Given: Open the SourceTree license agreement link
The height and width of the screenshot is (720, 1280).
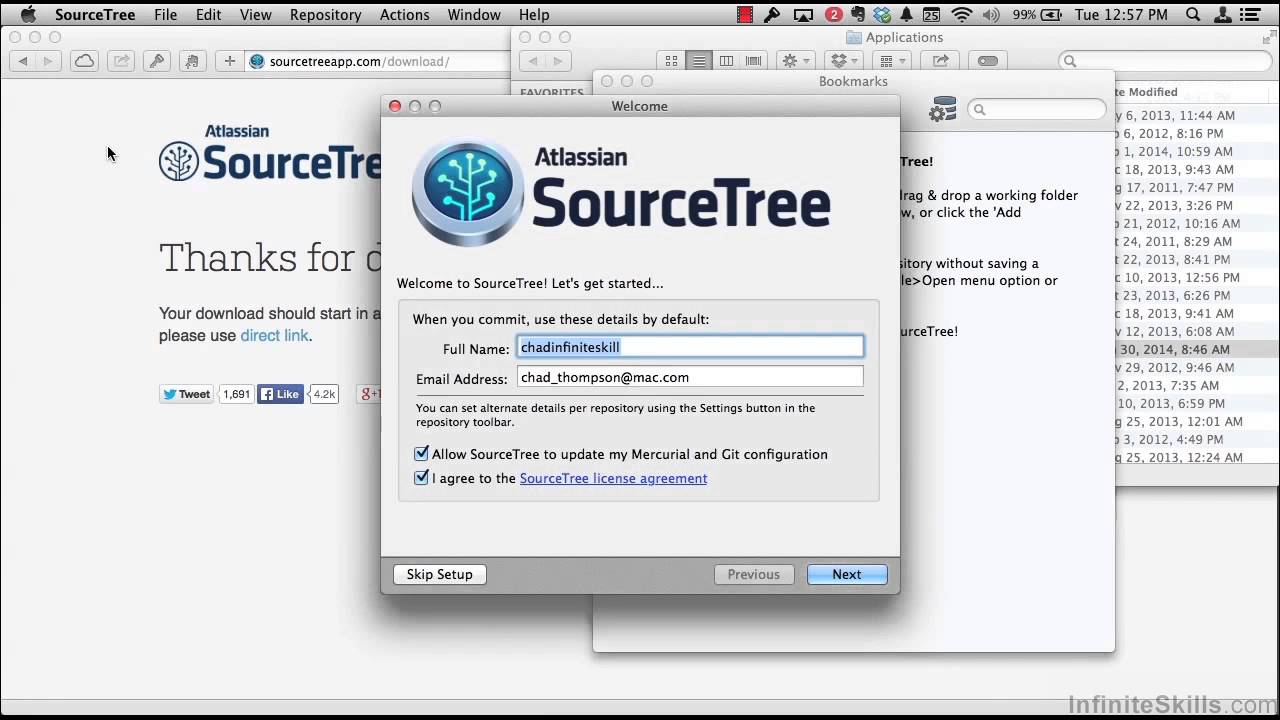Looking at the screenshot, I should pyautogui.click(x=613, y=478).
